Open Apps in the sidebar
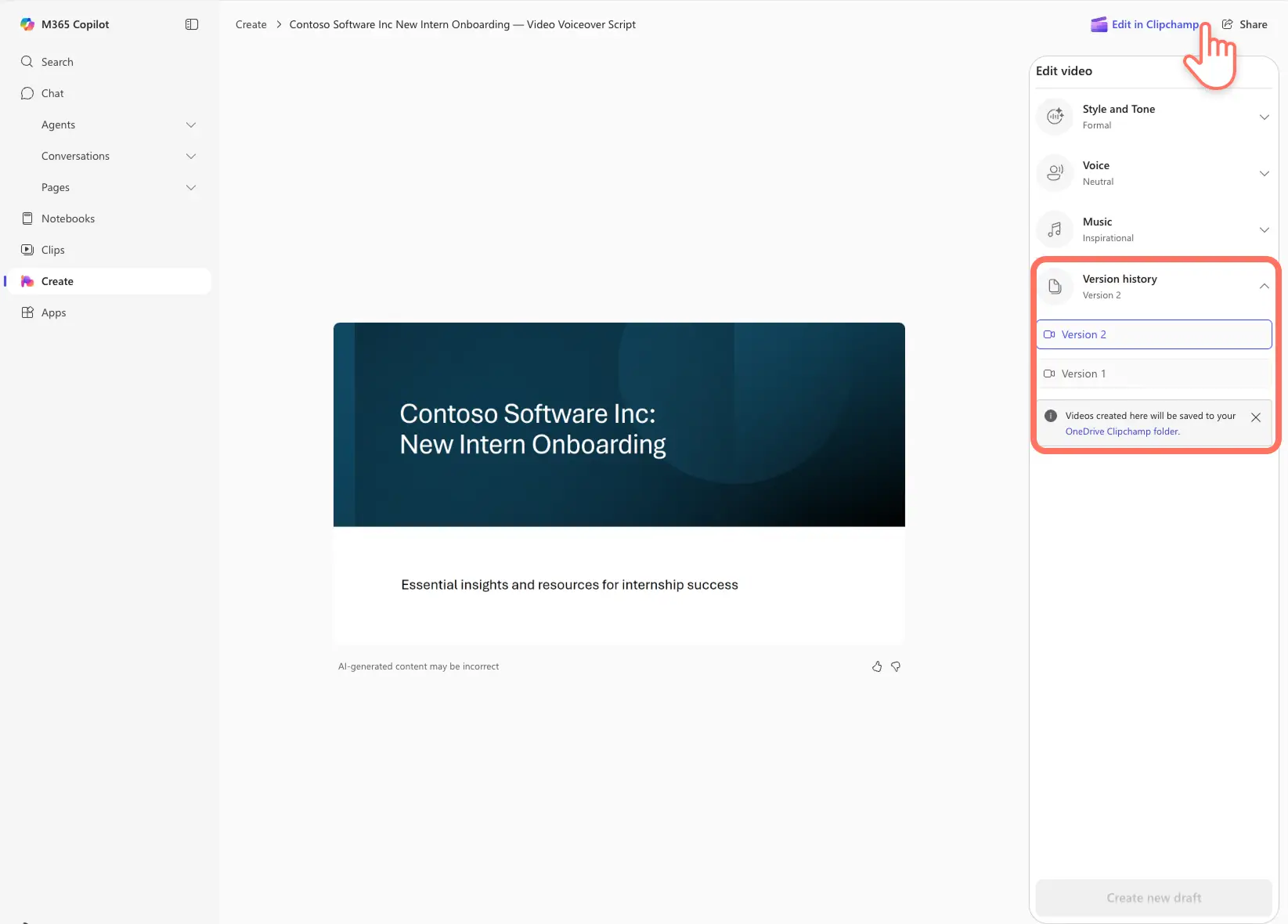 click(110, 312)
